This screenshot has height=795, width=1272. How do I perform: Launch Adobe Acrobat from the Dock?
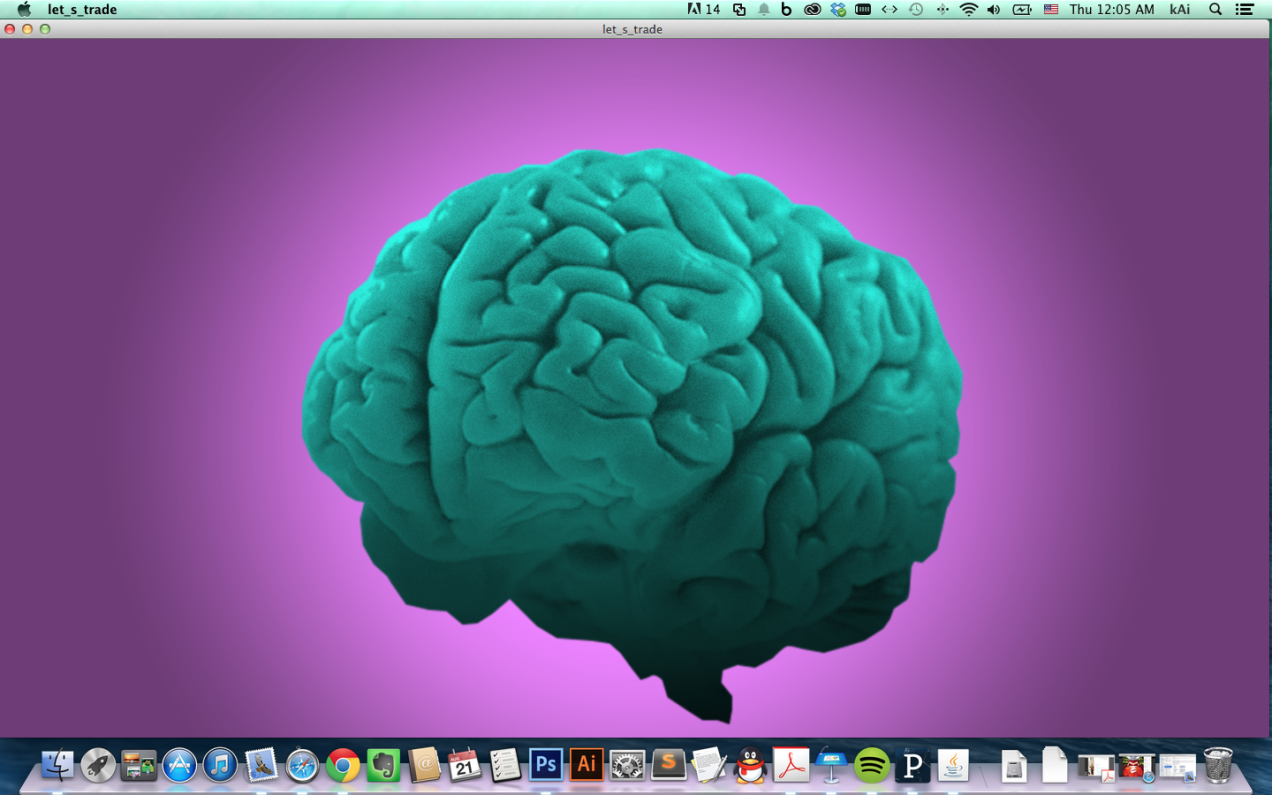pos(790,766)
